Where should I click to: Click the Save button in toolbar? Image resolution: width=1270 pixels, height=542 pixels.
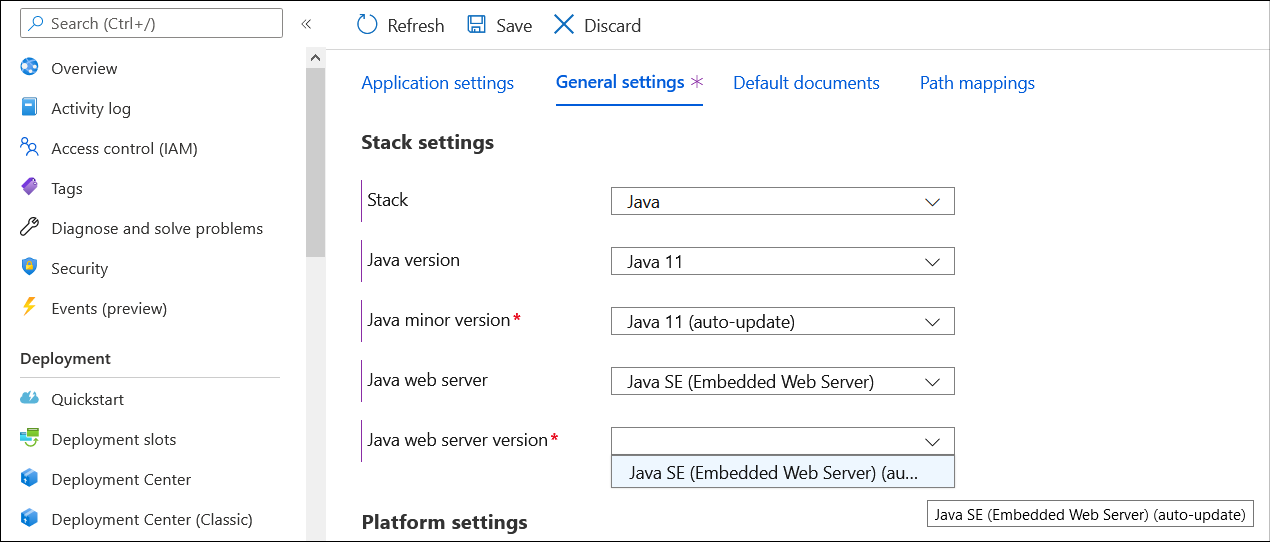[500, 25]
